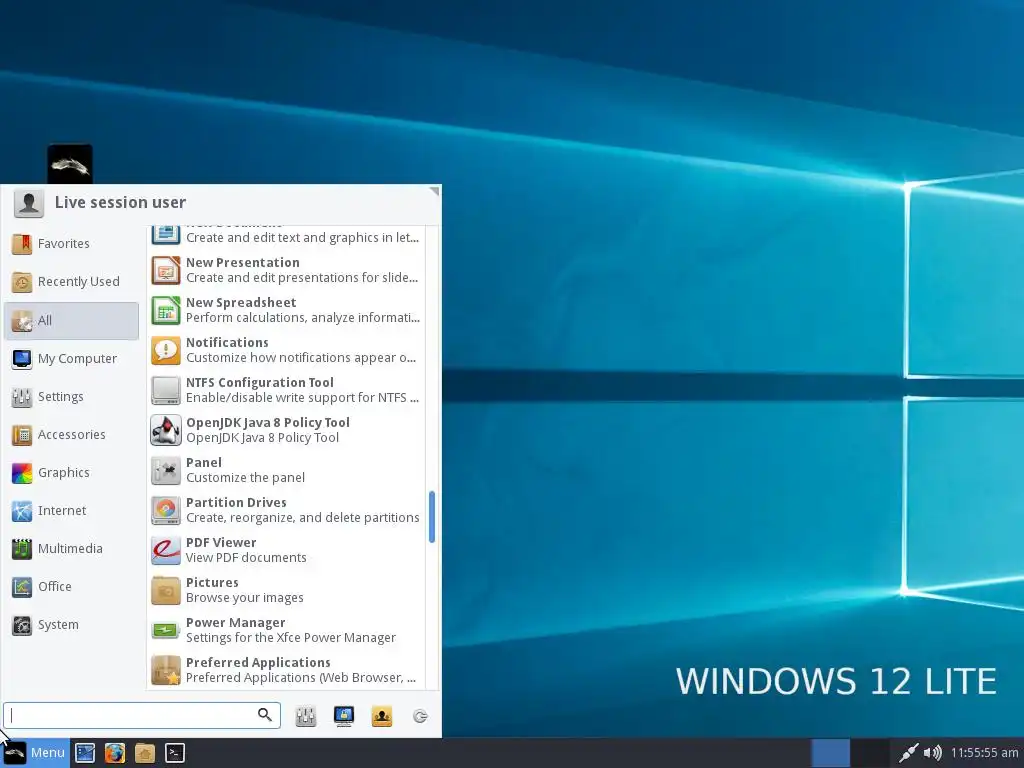Screen dimensions: 1024x768
Task: Click the menu search input field
Action: [142, 716]
